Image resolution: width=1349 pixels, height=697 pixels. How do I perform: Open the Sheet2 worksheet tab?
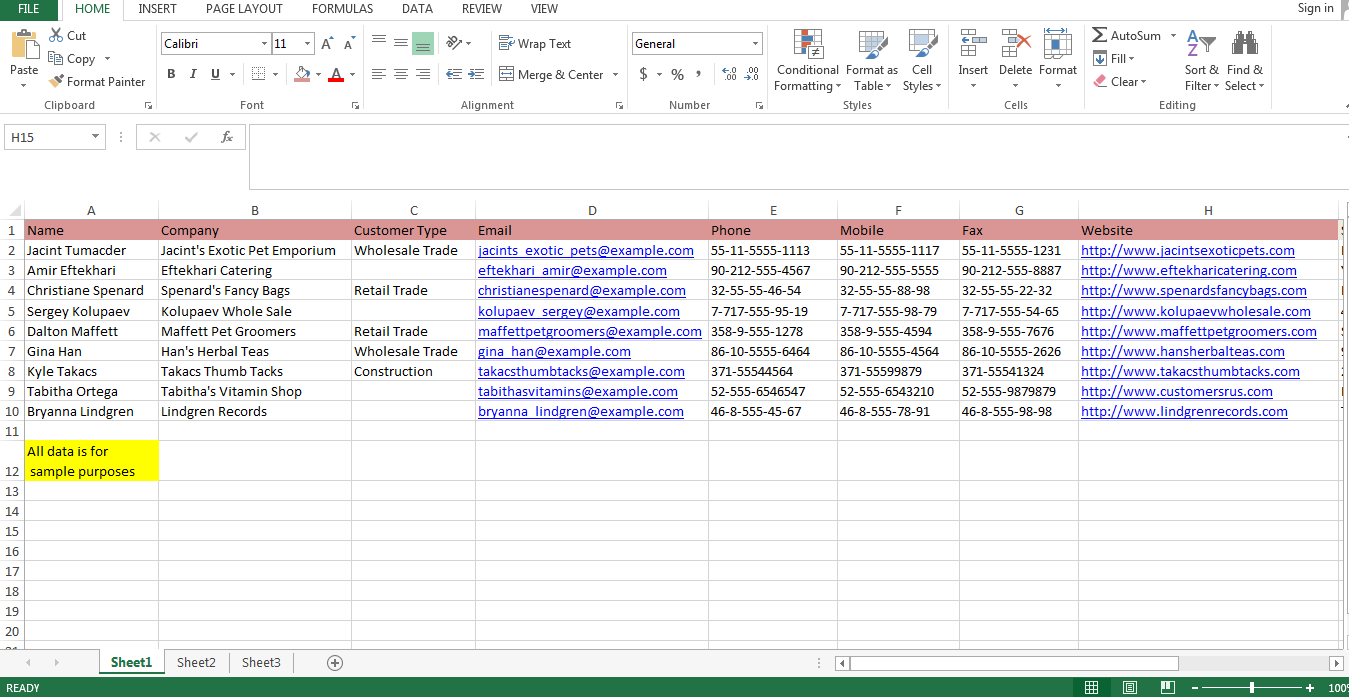[x=196, y=662]
